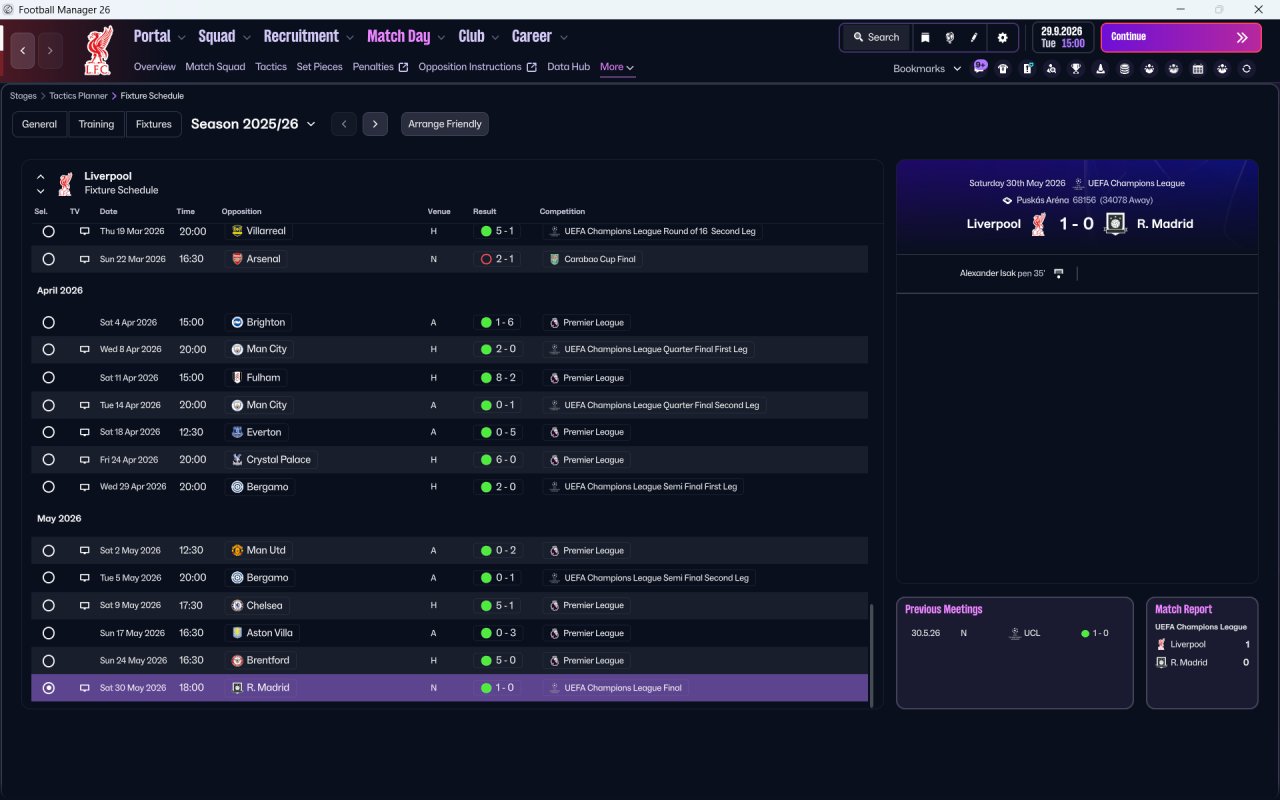Click the previous meeting 30.5.26 row

(1015, 633)
